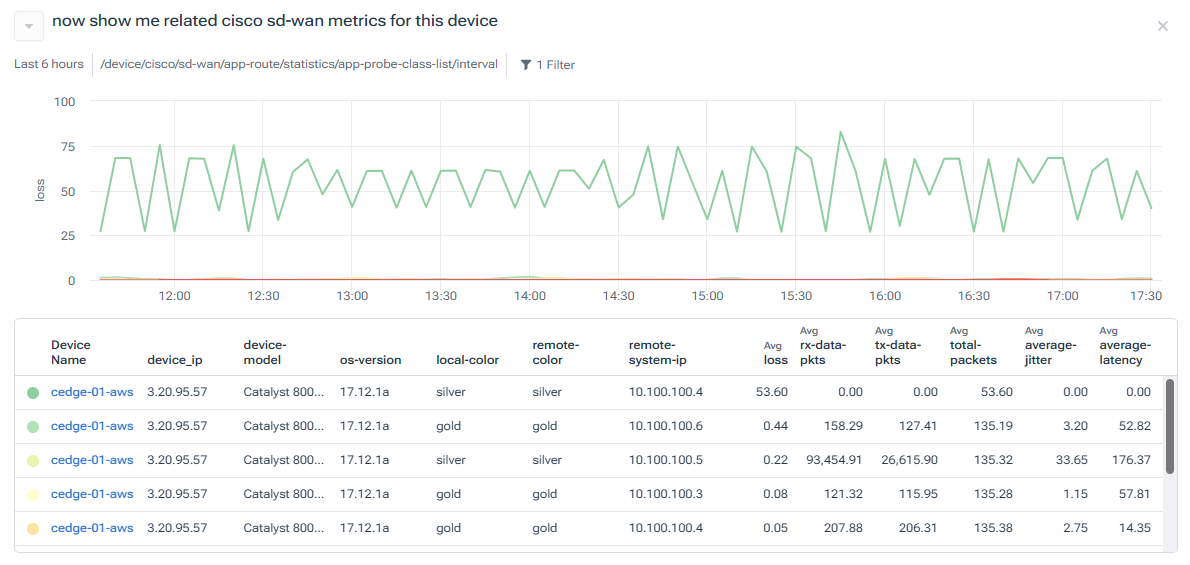Toggle pale yellow swatch for 10.100.100.3 row
1190x565 pixels.
[x=33, y=495]
